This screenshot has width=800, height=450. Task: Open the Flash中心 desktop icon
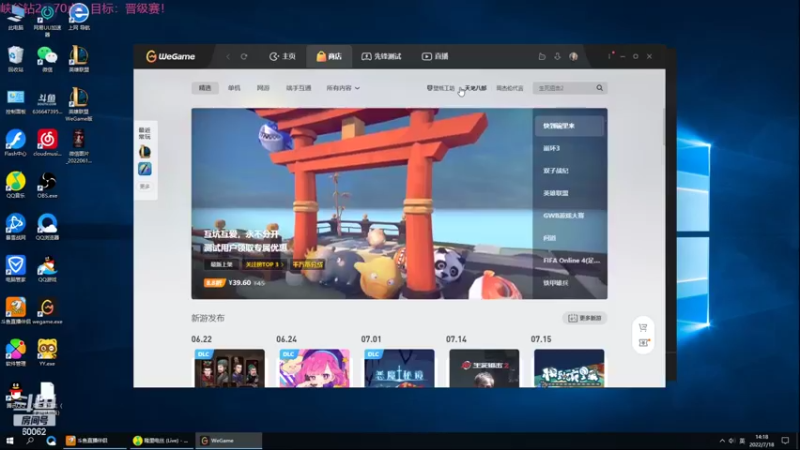pos(16,142)
